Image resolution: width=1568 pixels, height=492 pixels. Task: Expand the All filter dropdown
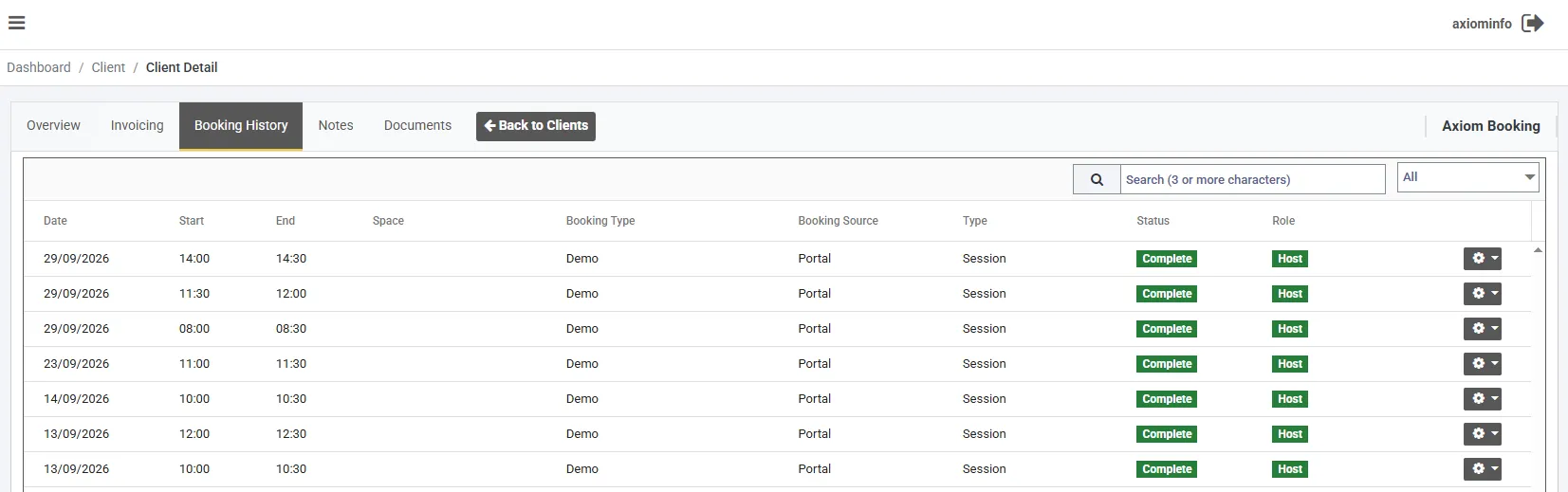coord(1467,177)
